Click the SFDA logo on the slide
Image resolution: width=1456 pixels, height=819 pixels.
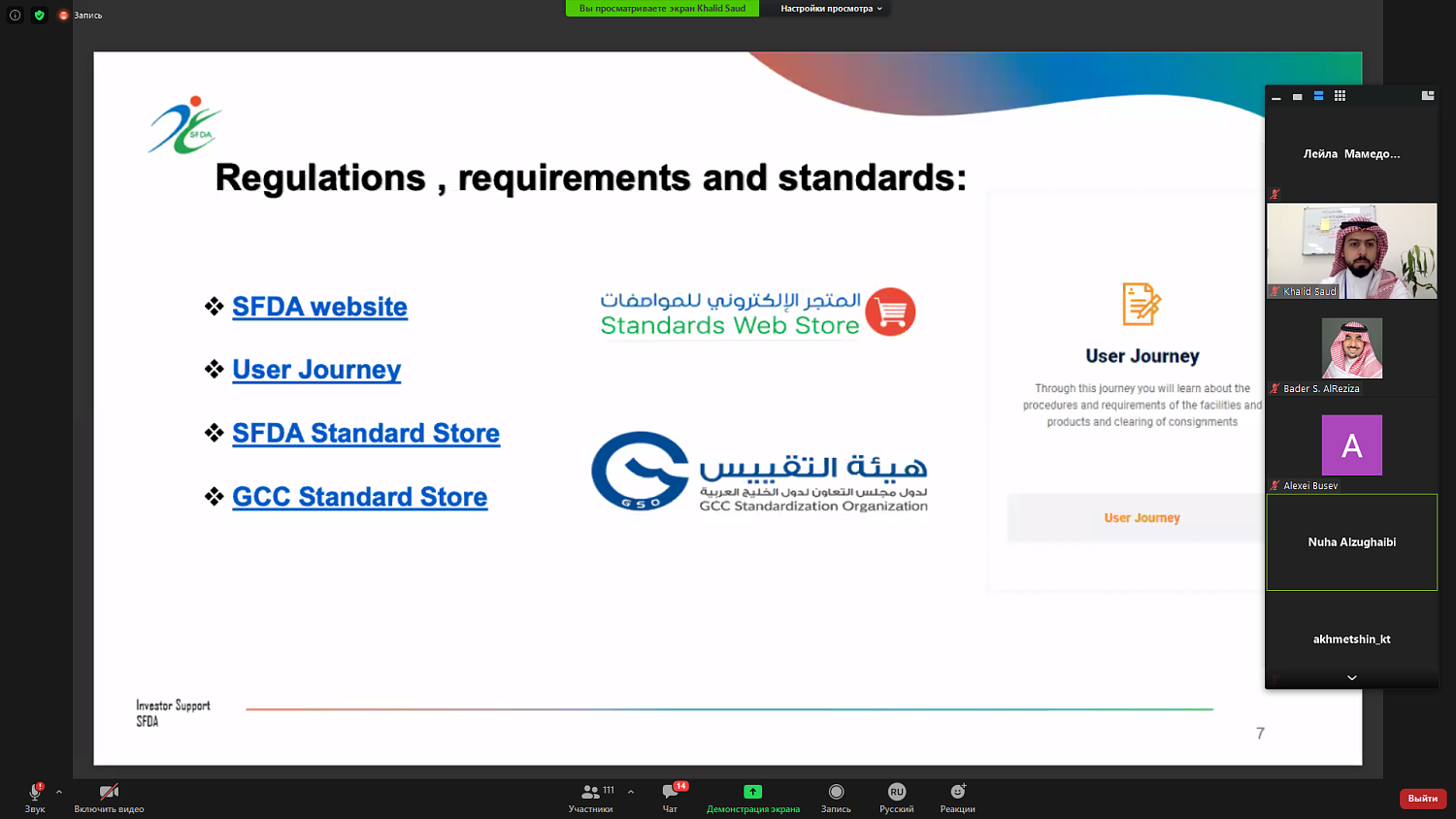185,125
